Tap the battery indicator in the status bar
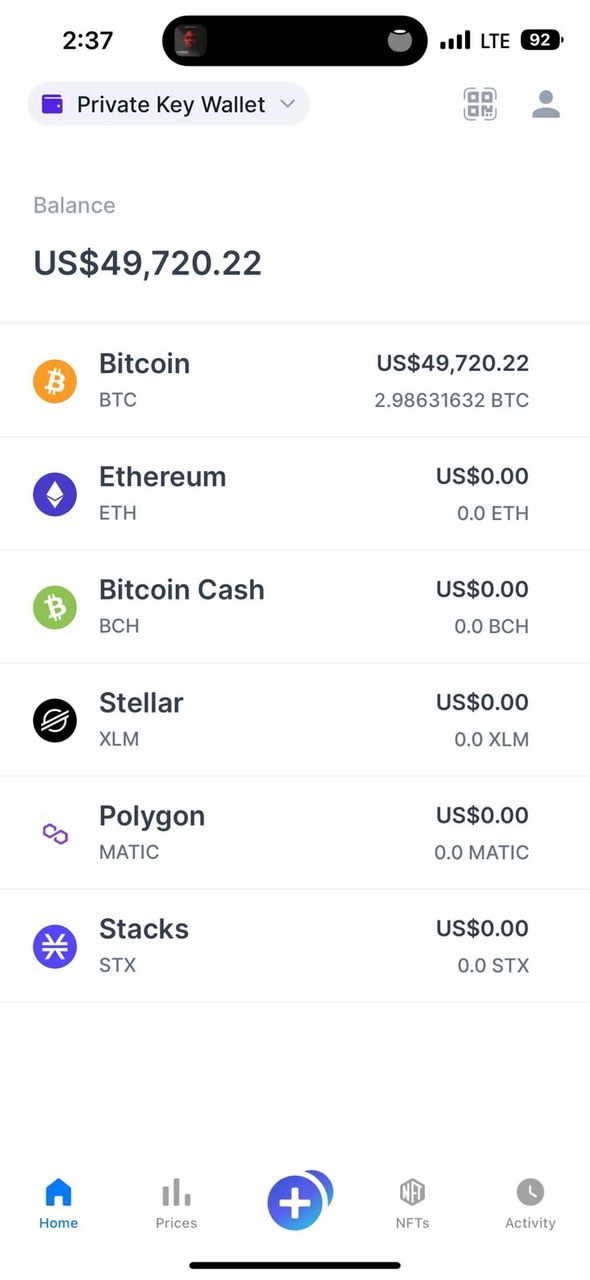This screenshot has height=1280, width=590. (541, 40)
